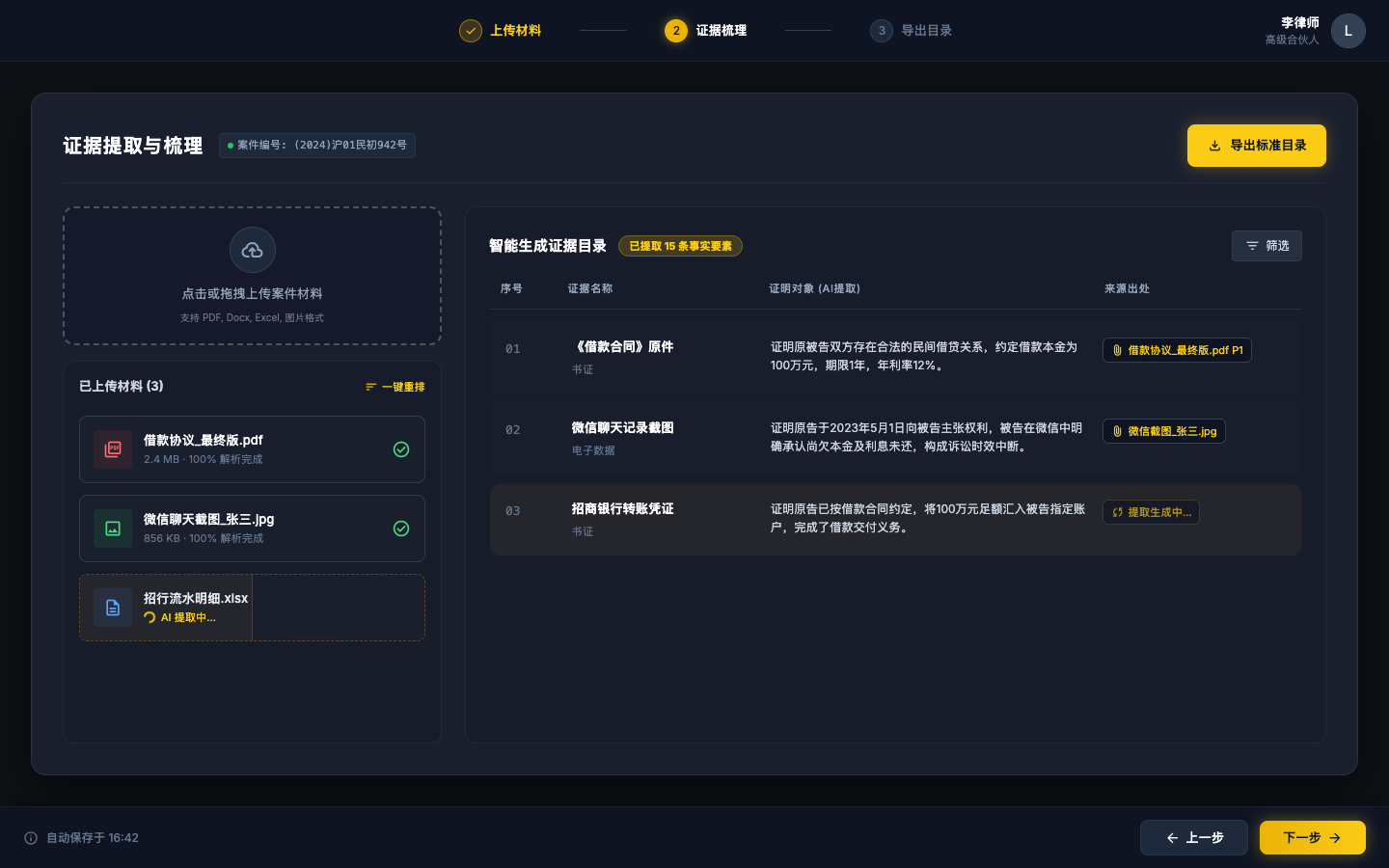Click row number 01
This screenshot has height=868, width=1389.
(x=513, y=349)
